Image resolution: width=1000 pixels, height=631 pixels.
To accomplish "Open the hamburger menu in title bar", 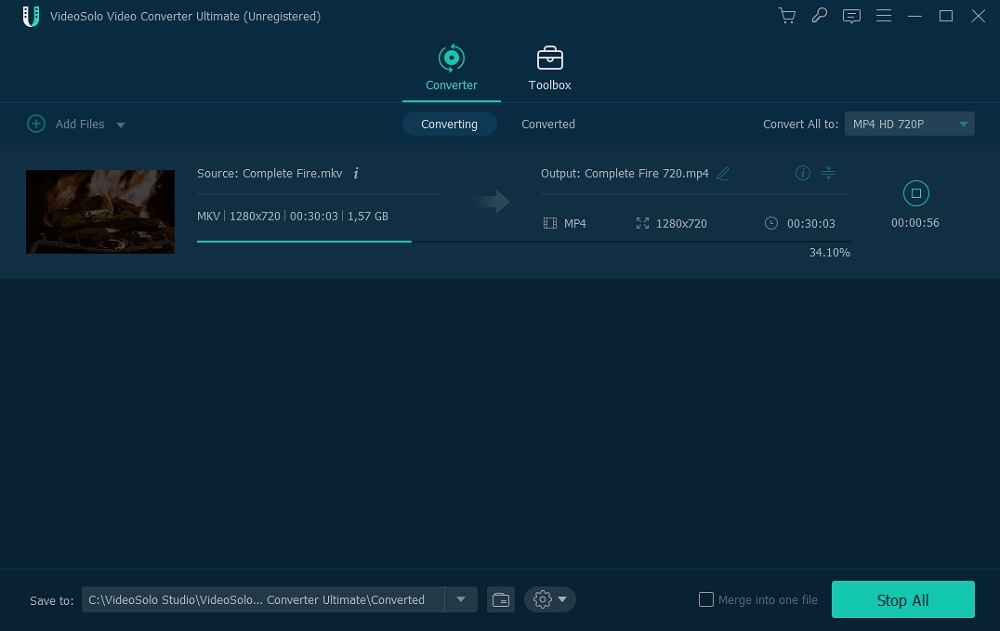I will pos(883,16).
